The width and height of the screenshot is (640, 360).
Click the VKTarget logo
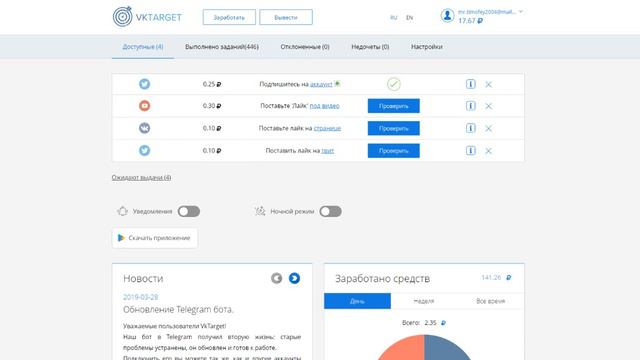tap(147, 17)
